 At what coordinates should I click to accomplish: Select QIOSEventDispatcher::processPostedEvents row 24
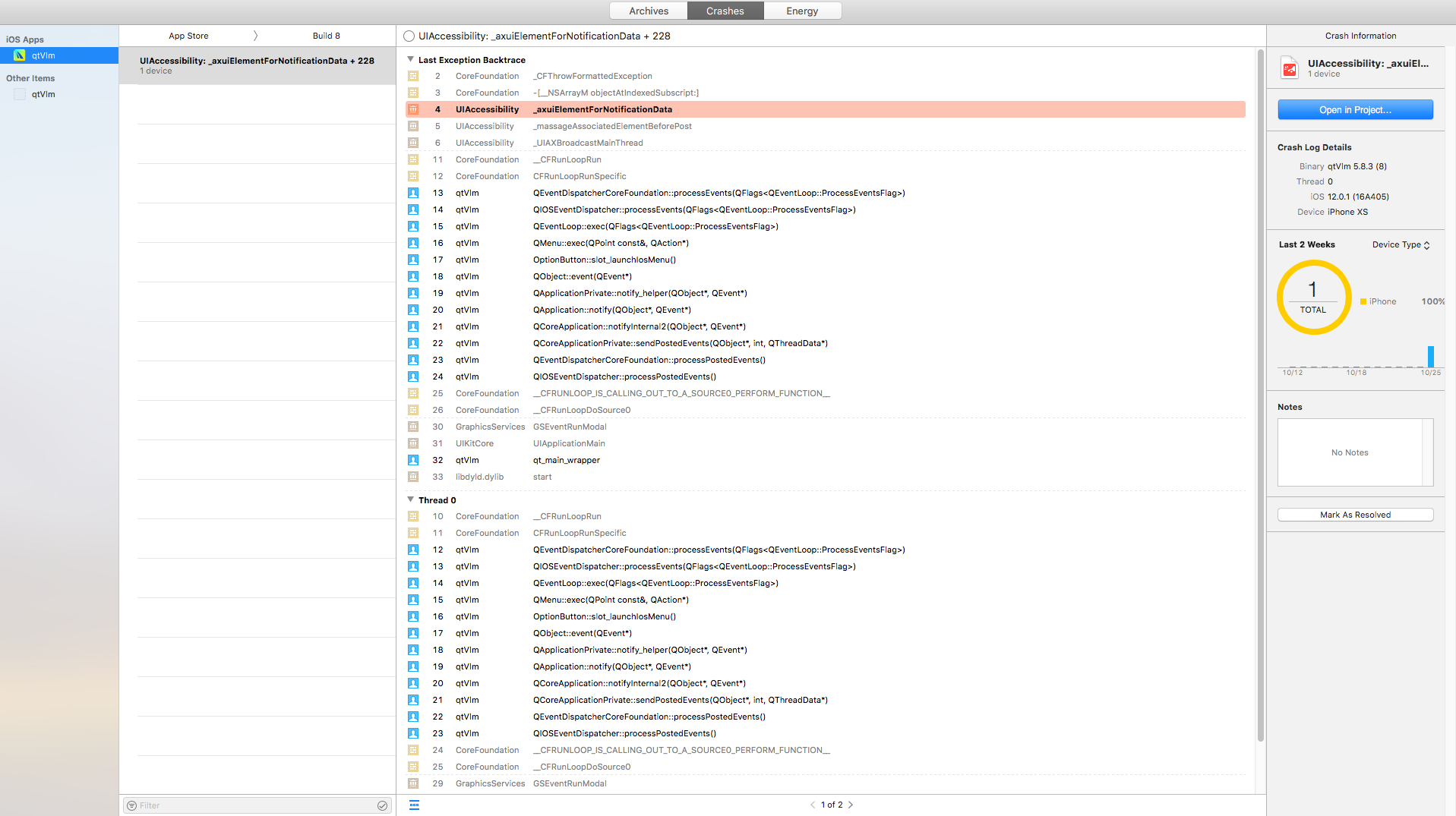pos(825,376)
